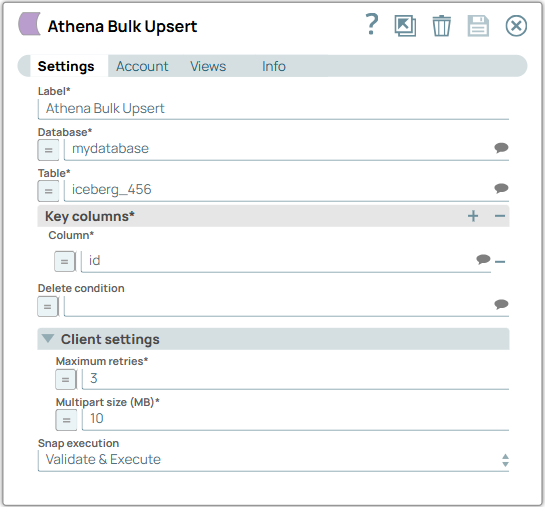This screenshot has height=507, width=545.
Task: Open suggestions bubble for Delete condition
Action: coord(501,304)
